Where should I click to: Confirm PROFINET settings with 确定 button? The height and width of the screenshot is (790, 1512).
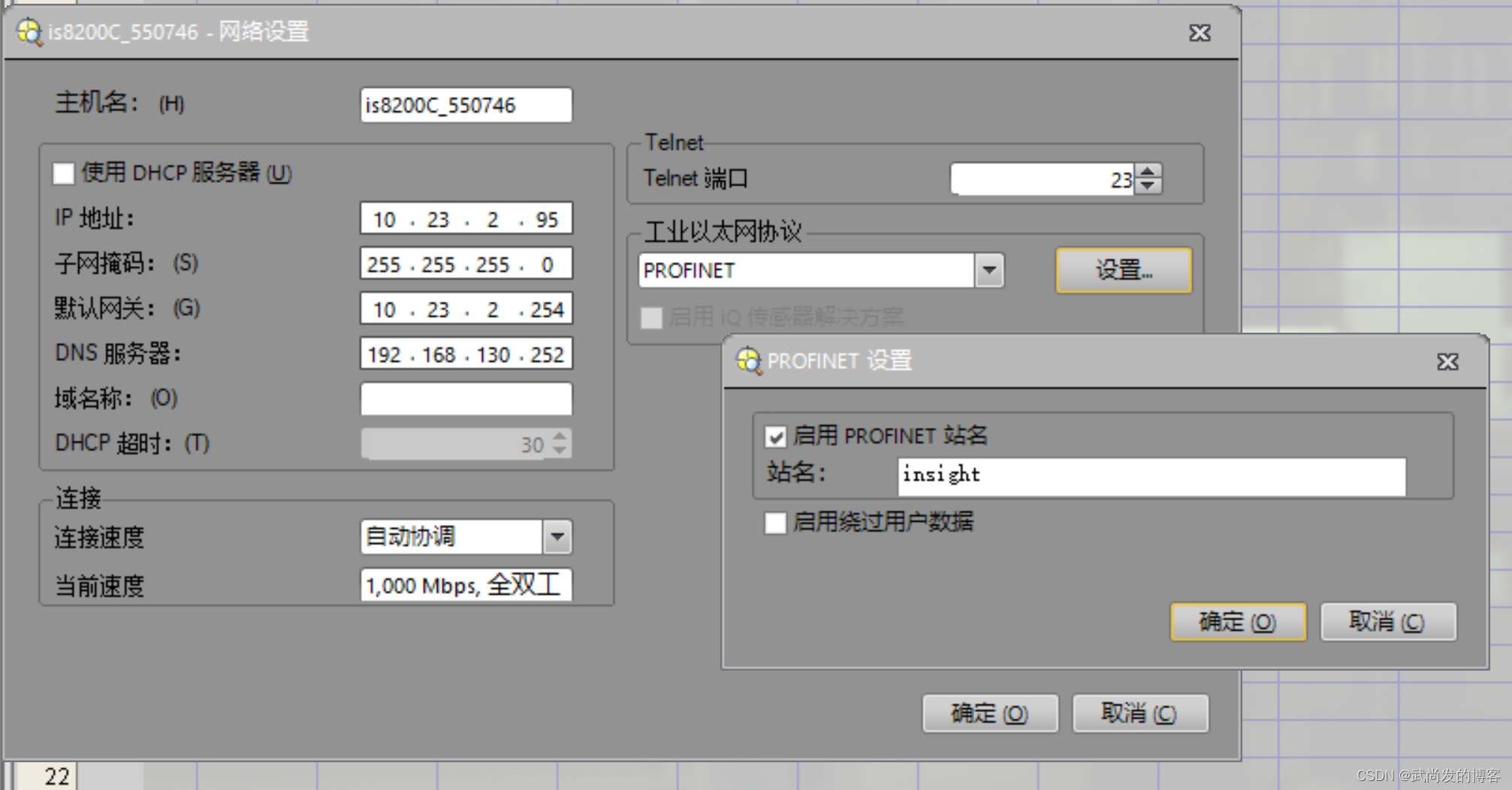click(1238, 622)
